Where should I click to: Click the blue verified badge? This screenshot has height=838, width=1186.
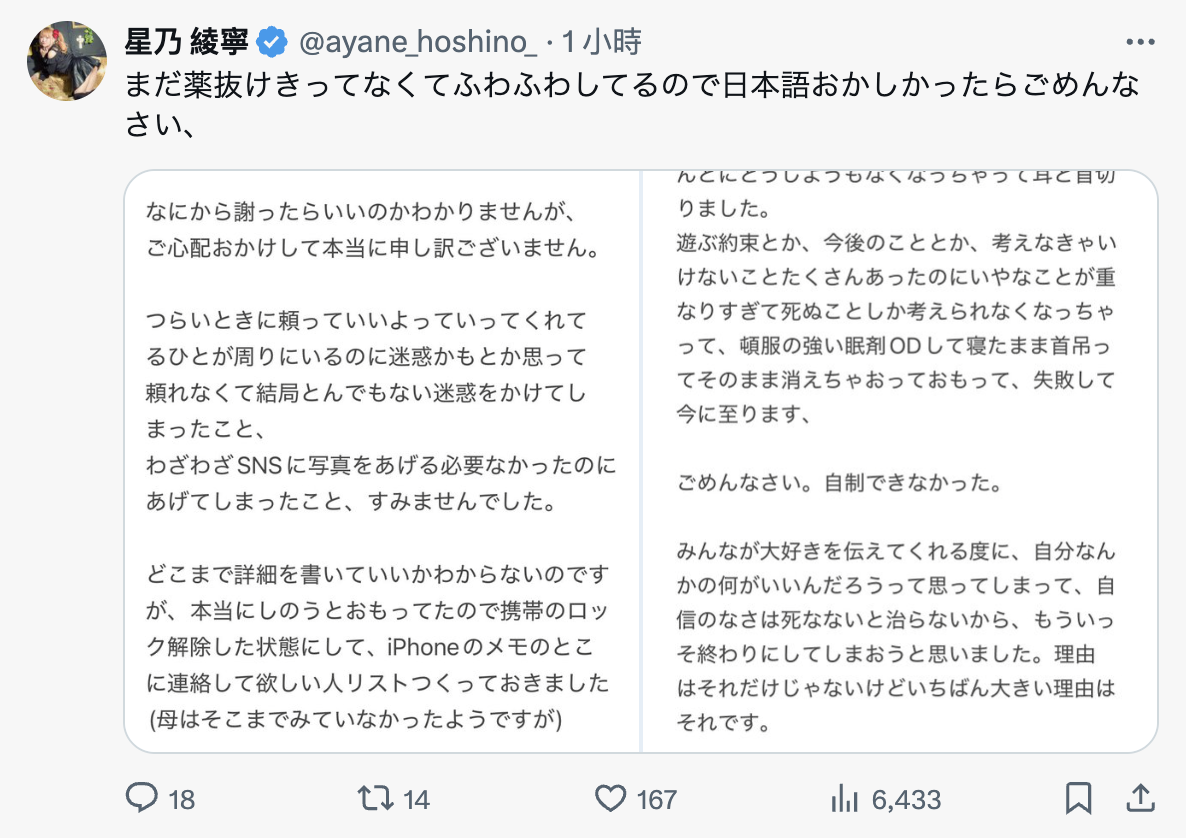[x=271, y=42]
